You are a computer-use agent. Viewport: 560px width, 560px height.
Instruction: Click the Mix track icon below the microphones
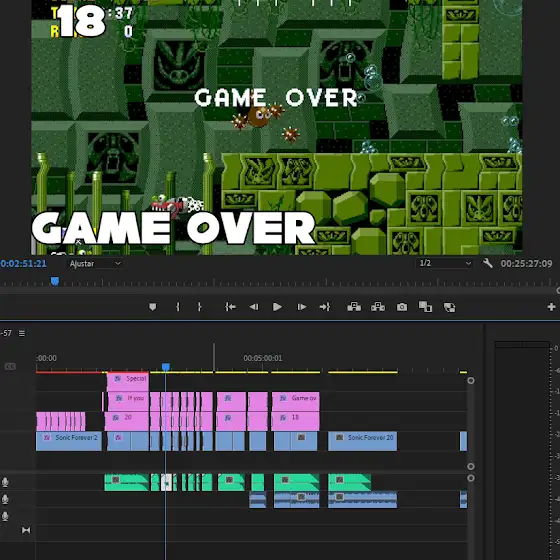click(26, 530)
